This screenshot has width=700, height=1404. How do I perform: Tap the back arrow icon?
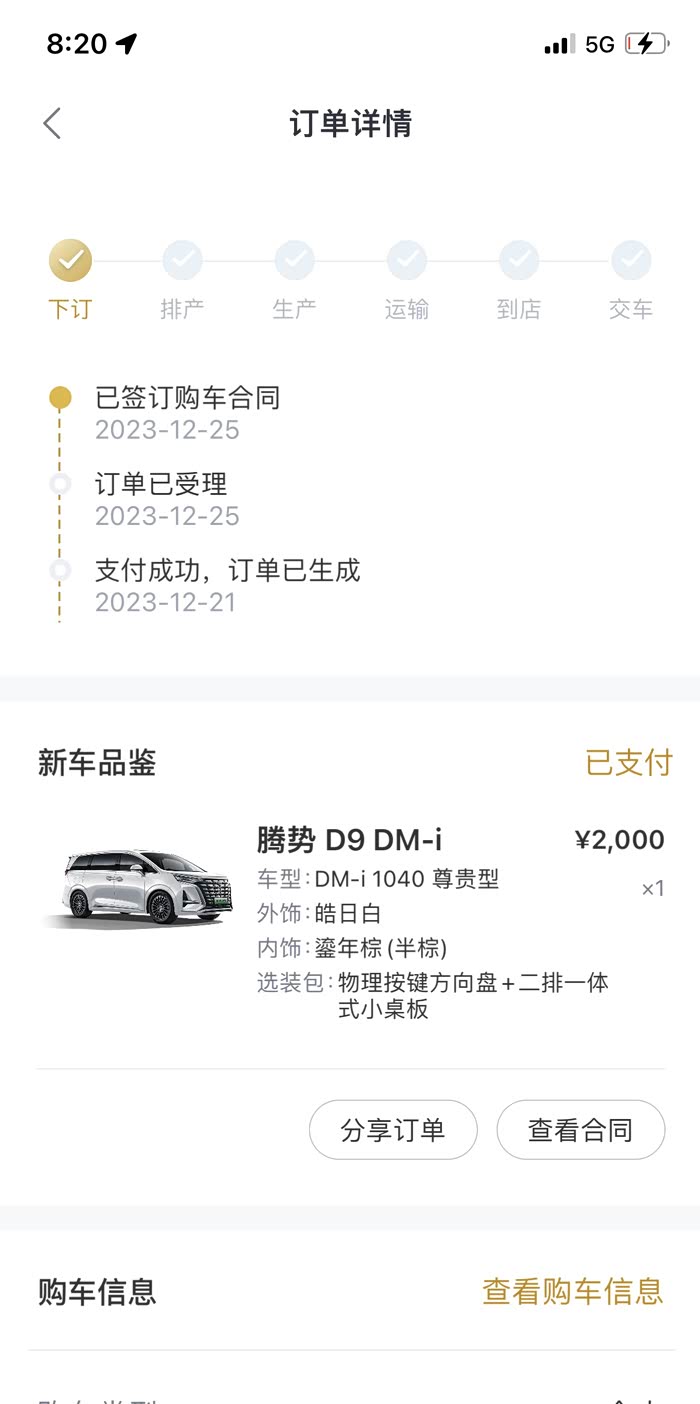(x=52, y=124)
